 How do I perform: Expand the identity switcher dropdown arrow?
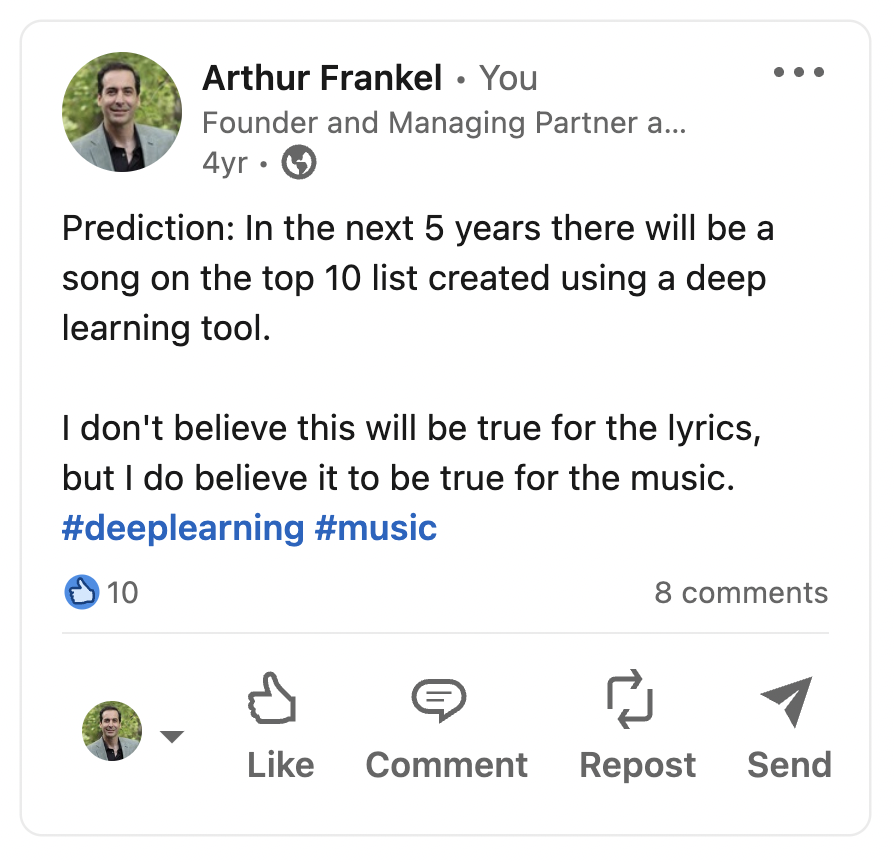pyautogui.click(x=172, y=737)
